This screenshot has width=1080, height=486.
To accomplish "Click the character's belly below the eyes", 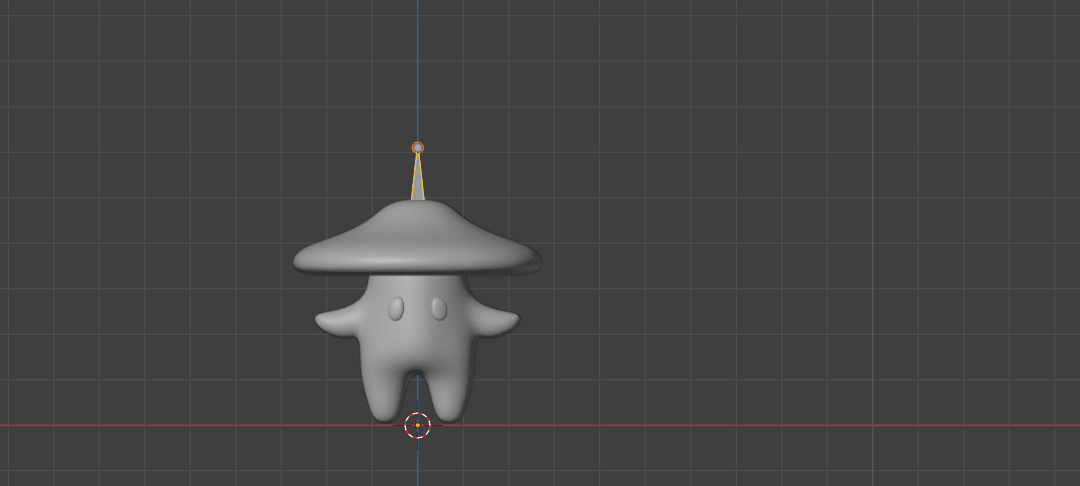I will pos(417,345).
